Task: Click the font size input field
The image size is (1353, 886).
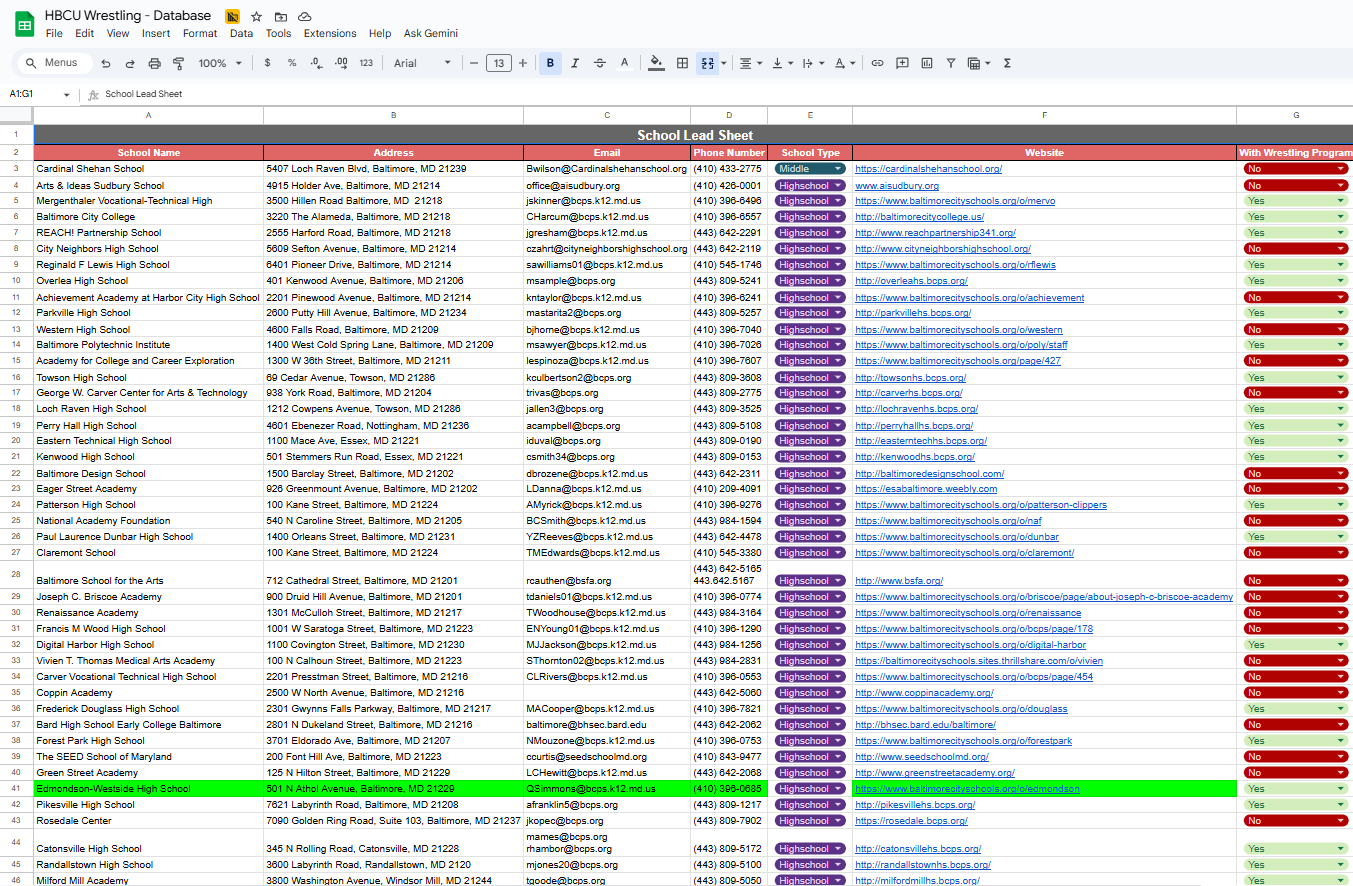Action: (498, 63)
